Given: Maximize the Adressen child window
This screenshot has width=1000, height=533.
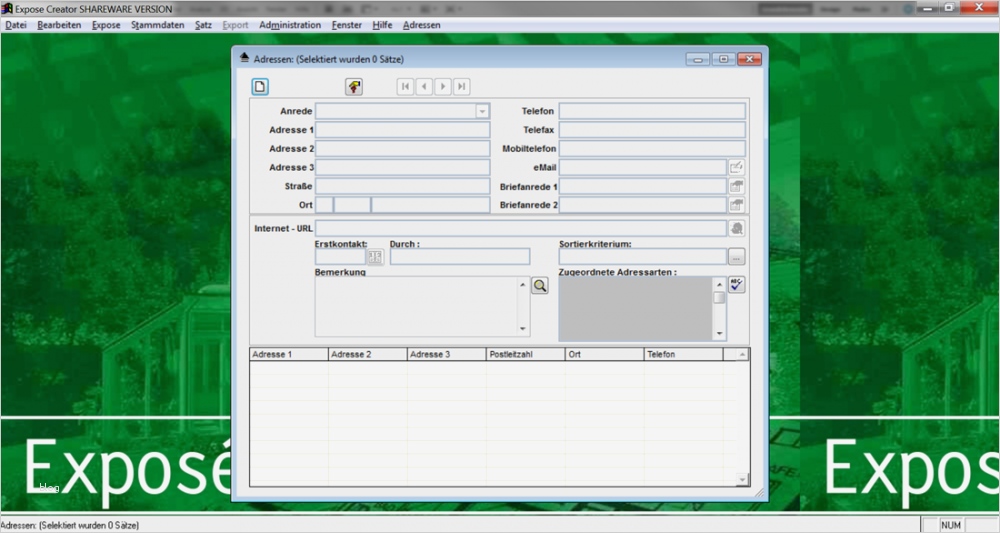Looking at the screenshot, I should click(x=724, y=59).
